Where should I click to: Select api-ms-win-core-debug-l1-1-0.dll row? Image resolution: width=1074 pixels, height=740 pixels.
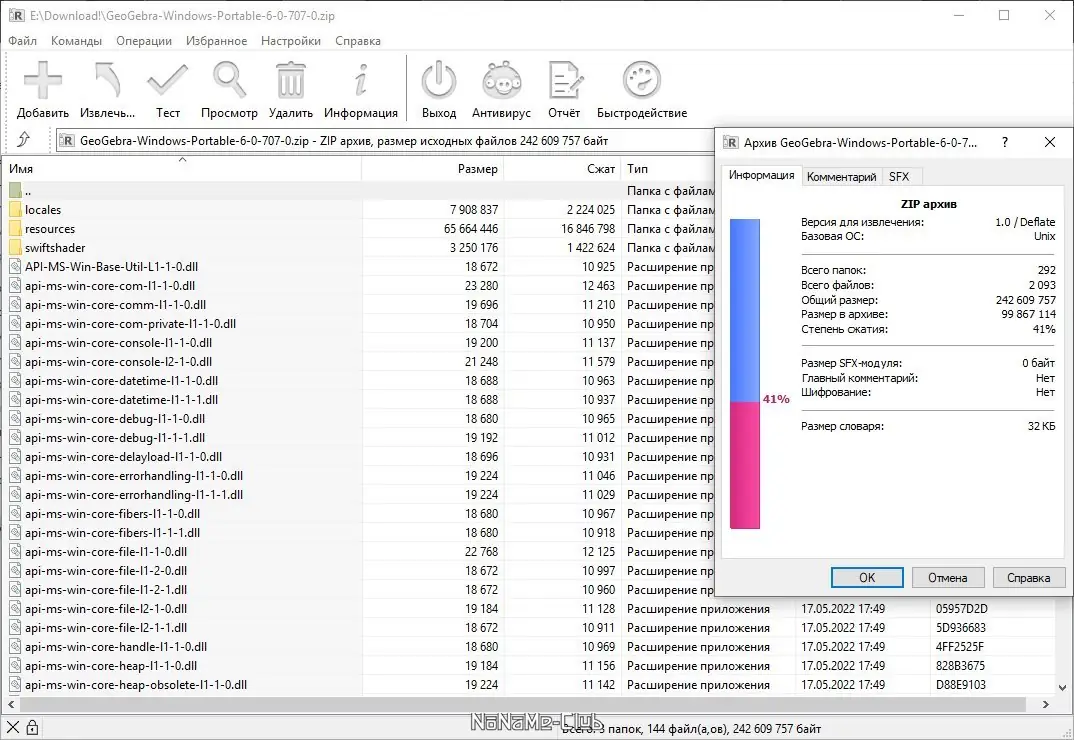coord(360,419)
